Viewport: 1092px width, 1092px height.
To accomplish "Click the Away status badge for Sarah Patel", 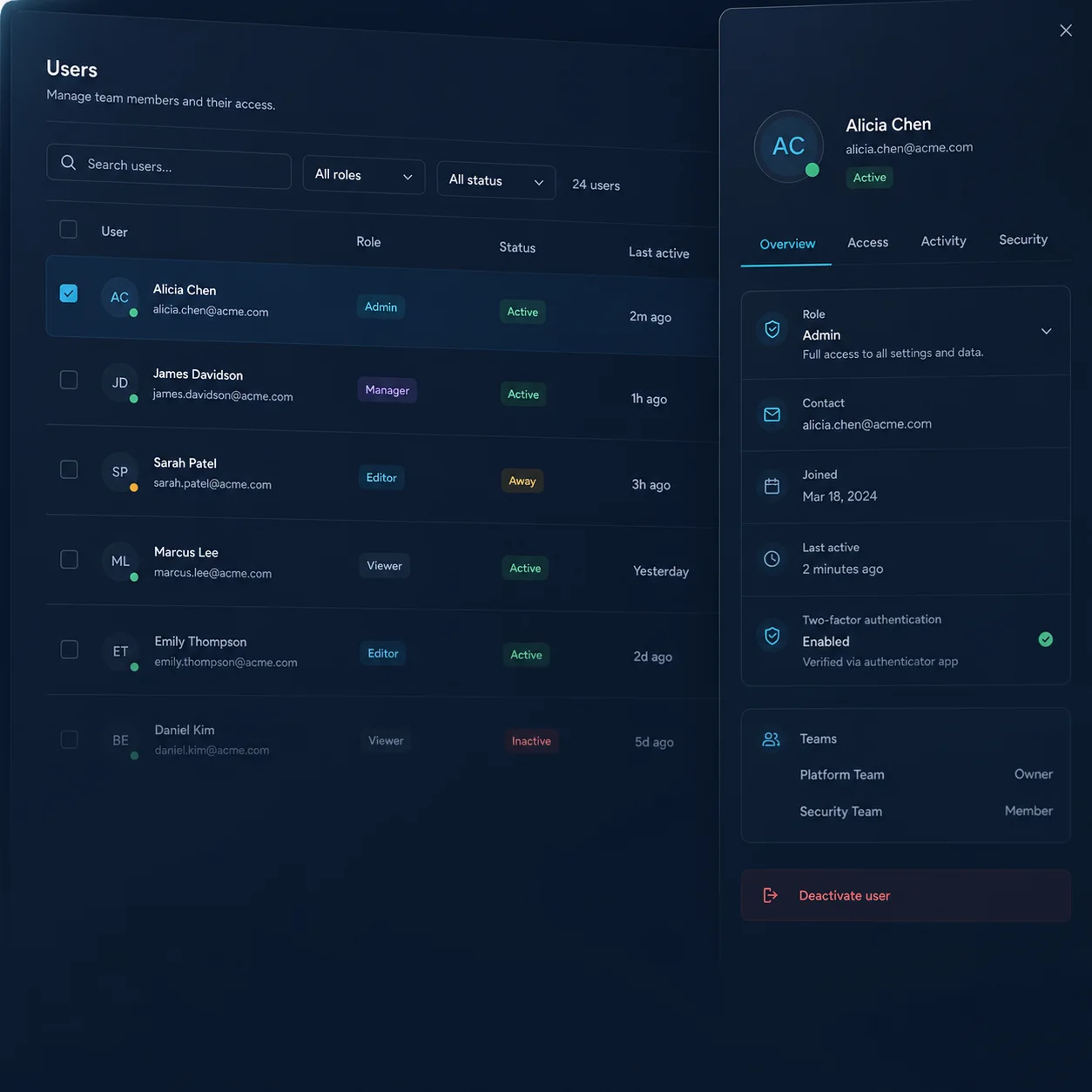I will [522, 481].
